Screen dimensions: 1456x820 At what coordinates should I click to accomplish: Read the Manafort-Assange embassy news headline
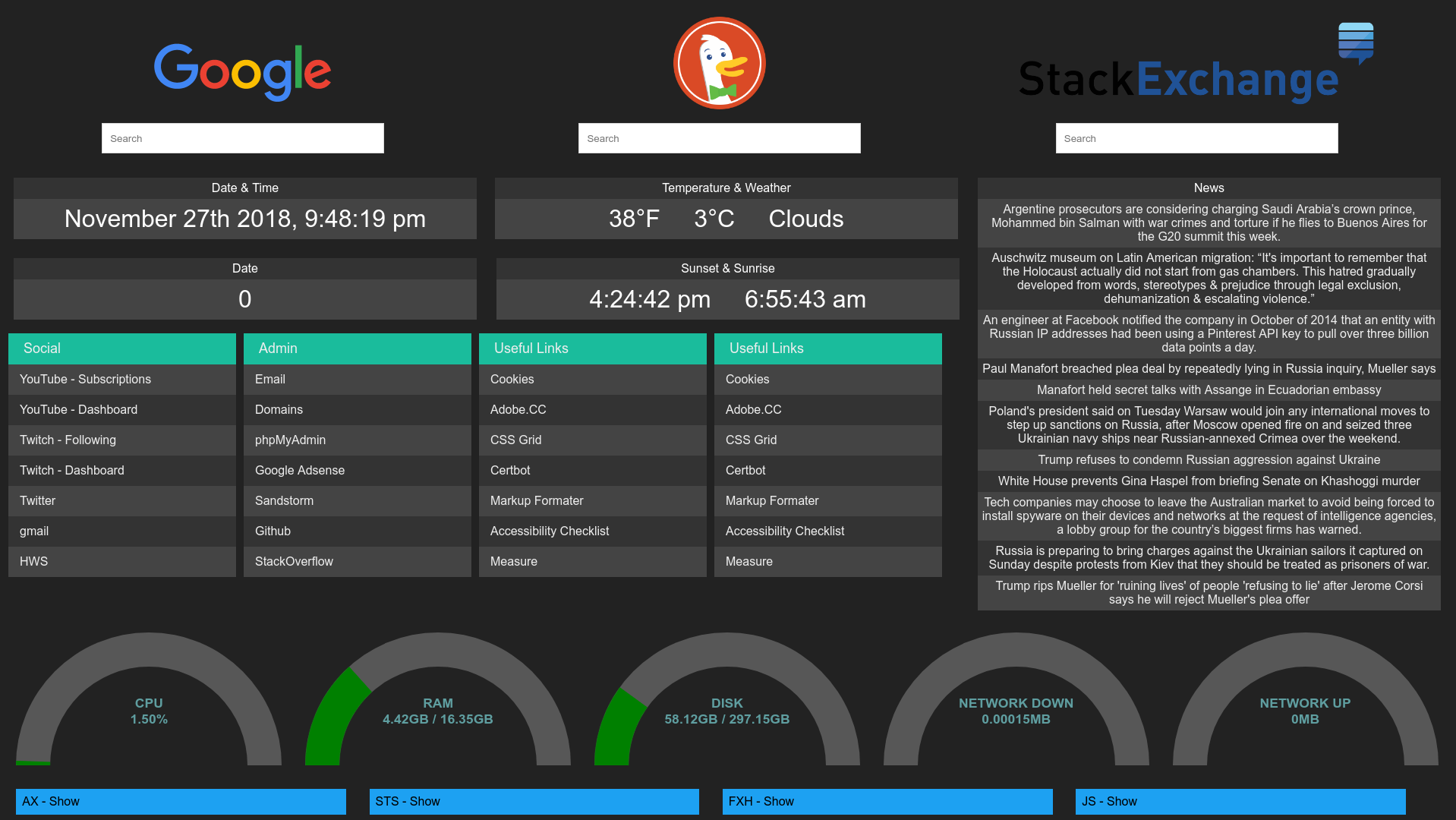click(x=1209, y=389)
